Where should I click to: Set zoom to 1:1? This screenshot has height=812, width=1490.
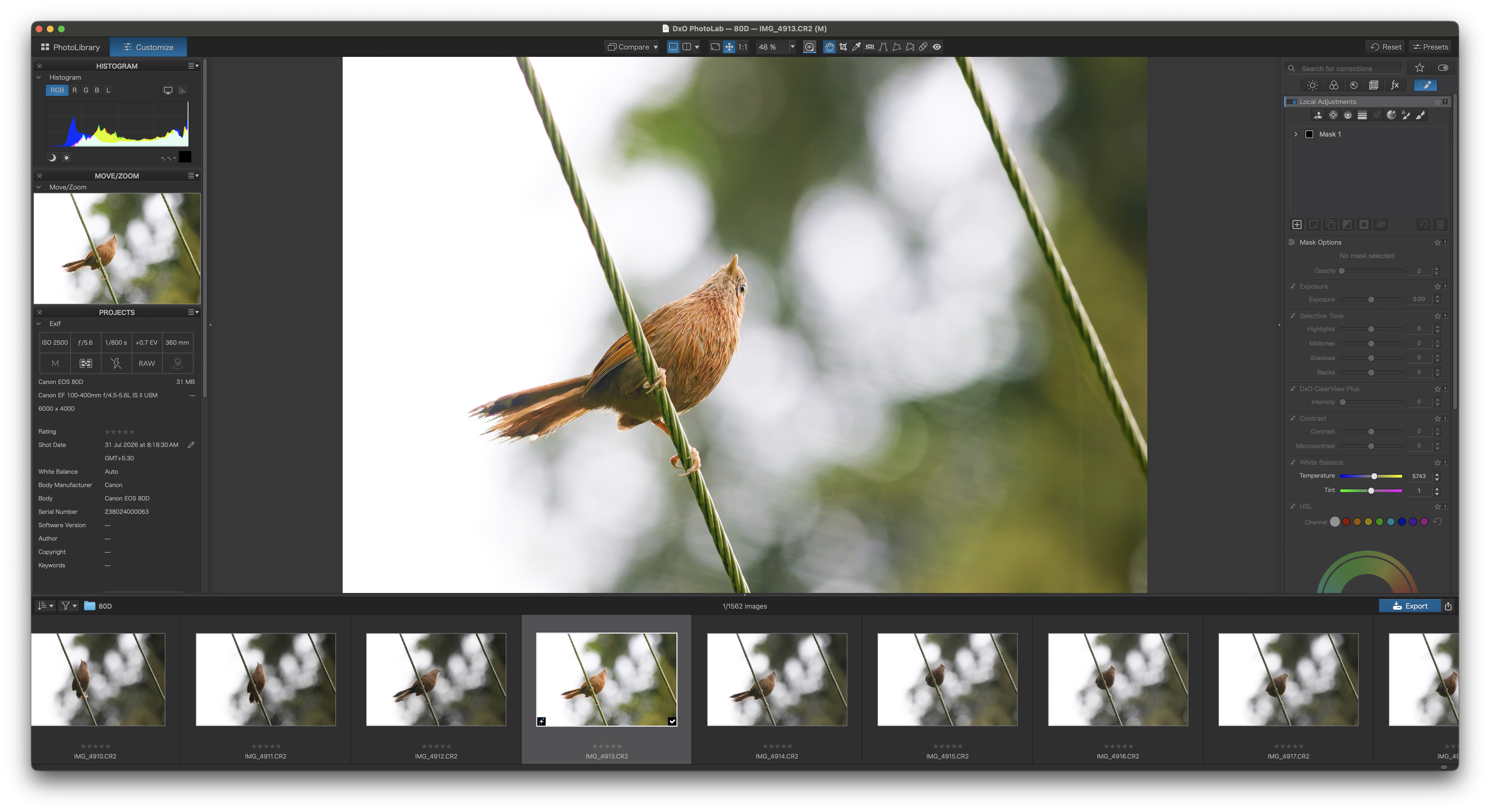point(743,47)
